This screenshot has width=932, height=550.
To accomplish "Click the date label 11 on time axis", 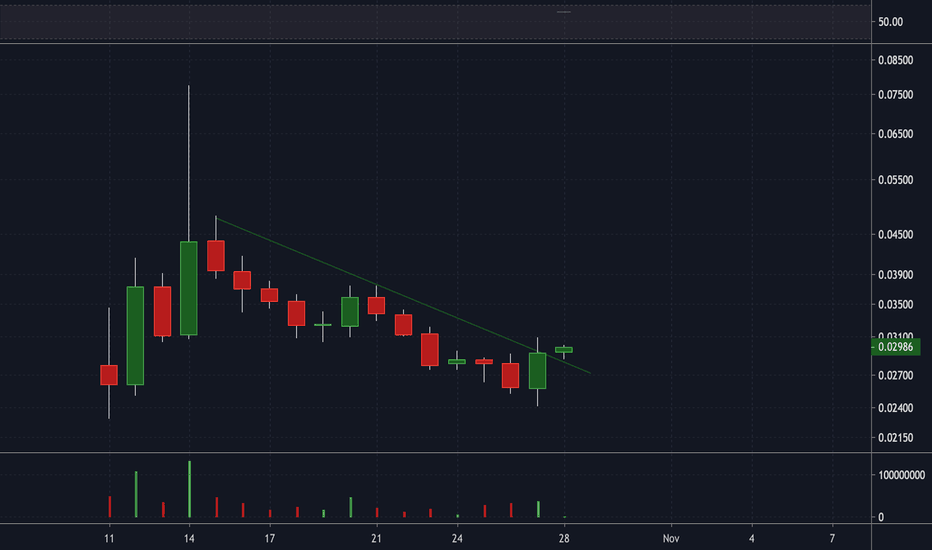I will 109,538.
